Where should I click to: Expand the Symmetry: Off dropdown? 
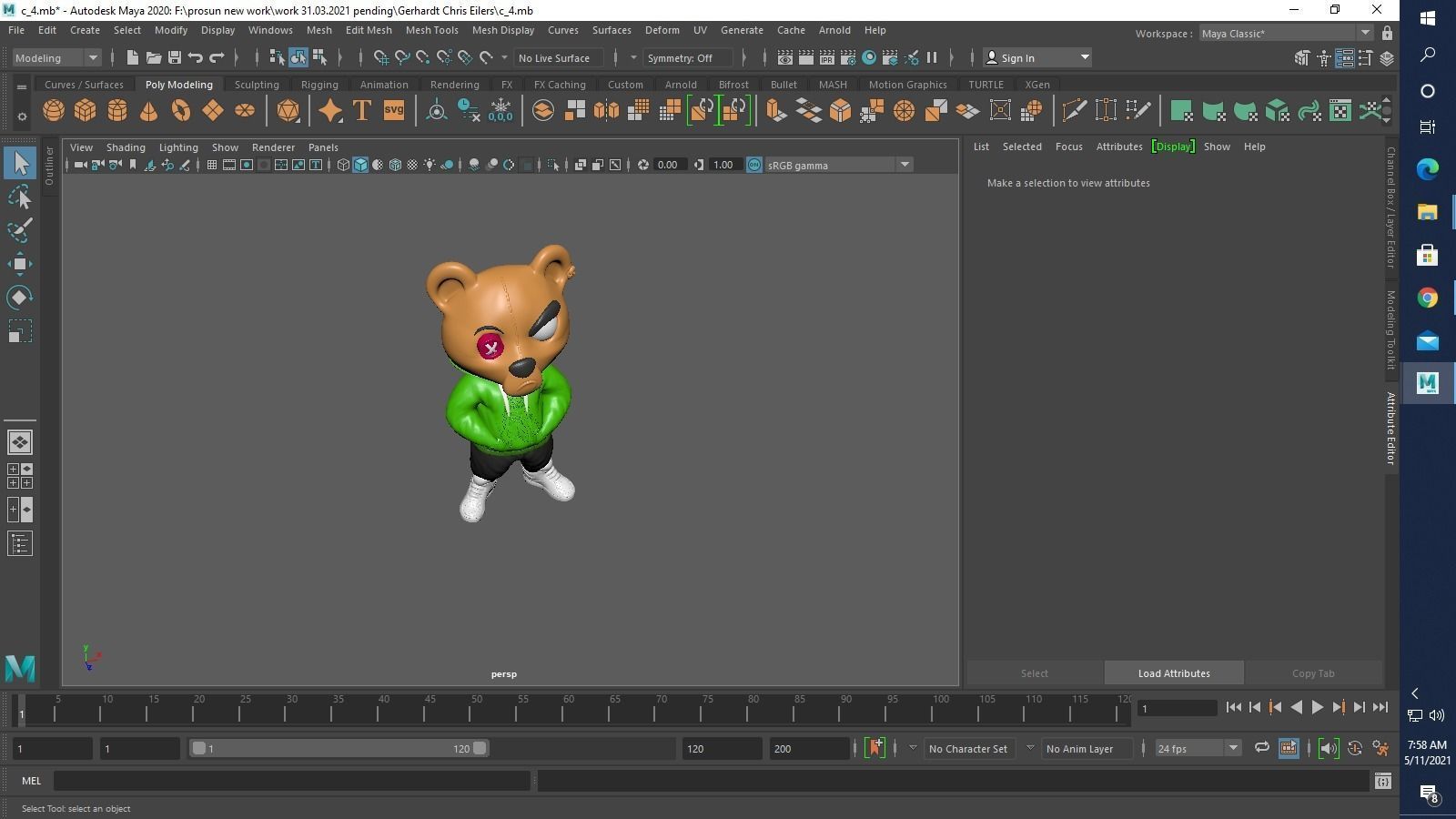click(x=688, y=57)
